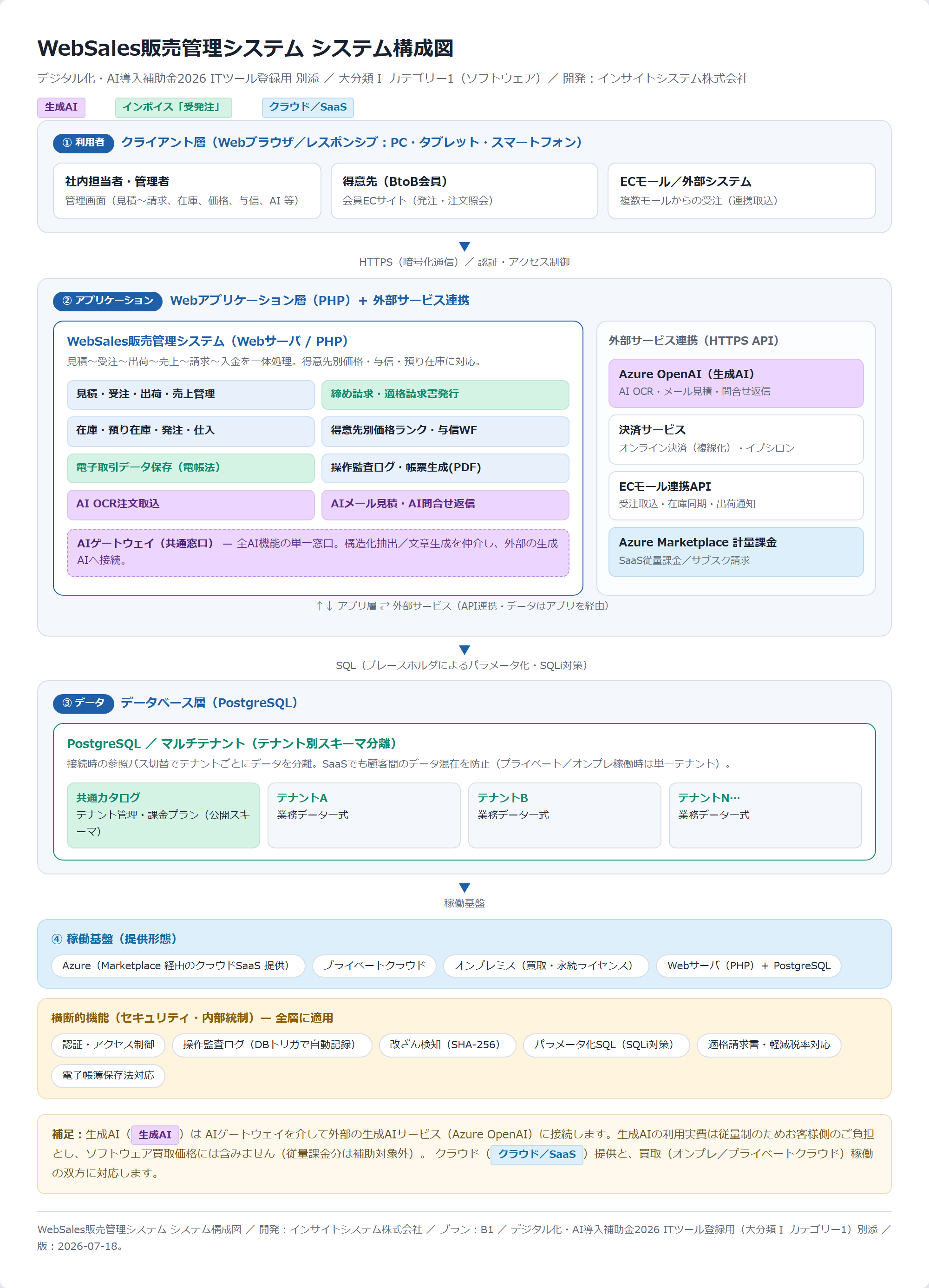Image resolution: width=929 pixels, height=1288 pixels.
Task: Click the ② アプリケーション layer badge
Action: 108,301
